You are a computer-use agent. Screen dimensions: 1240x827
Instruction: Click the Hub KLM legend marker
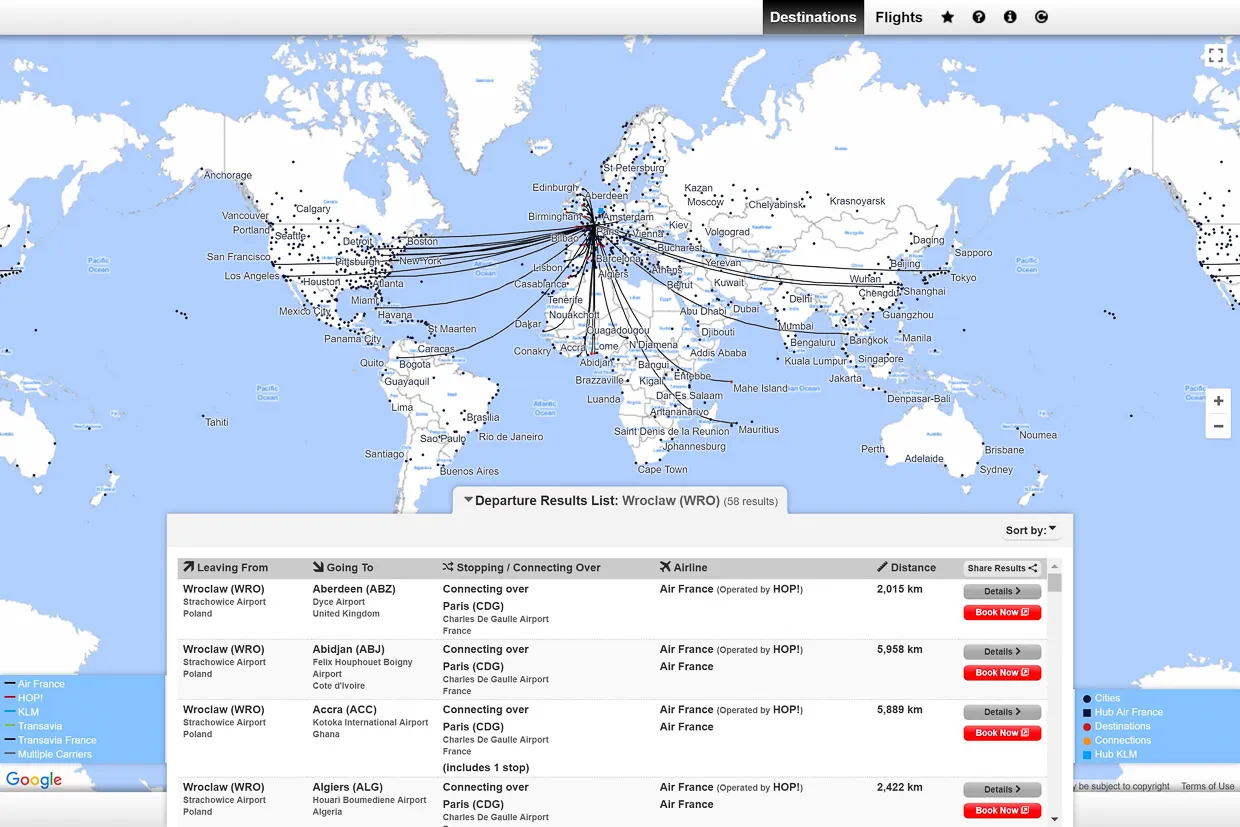coord(1087,754)
